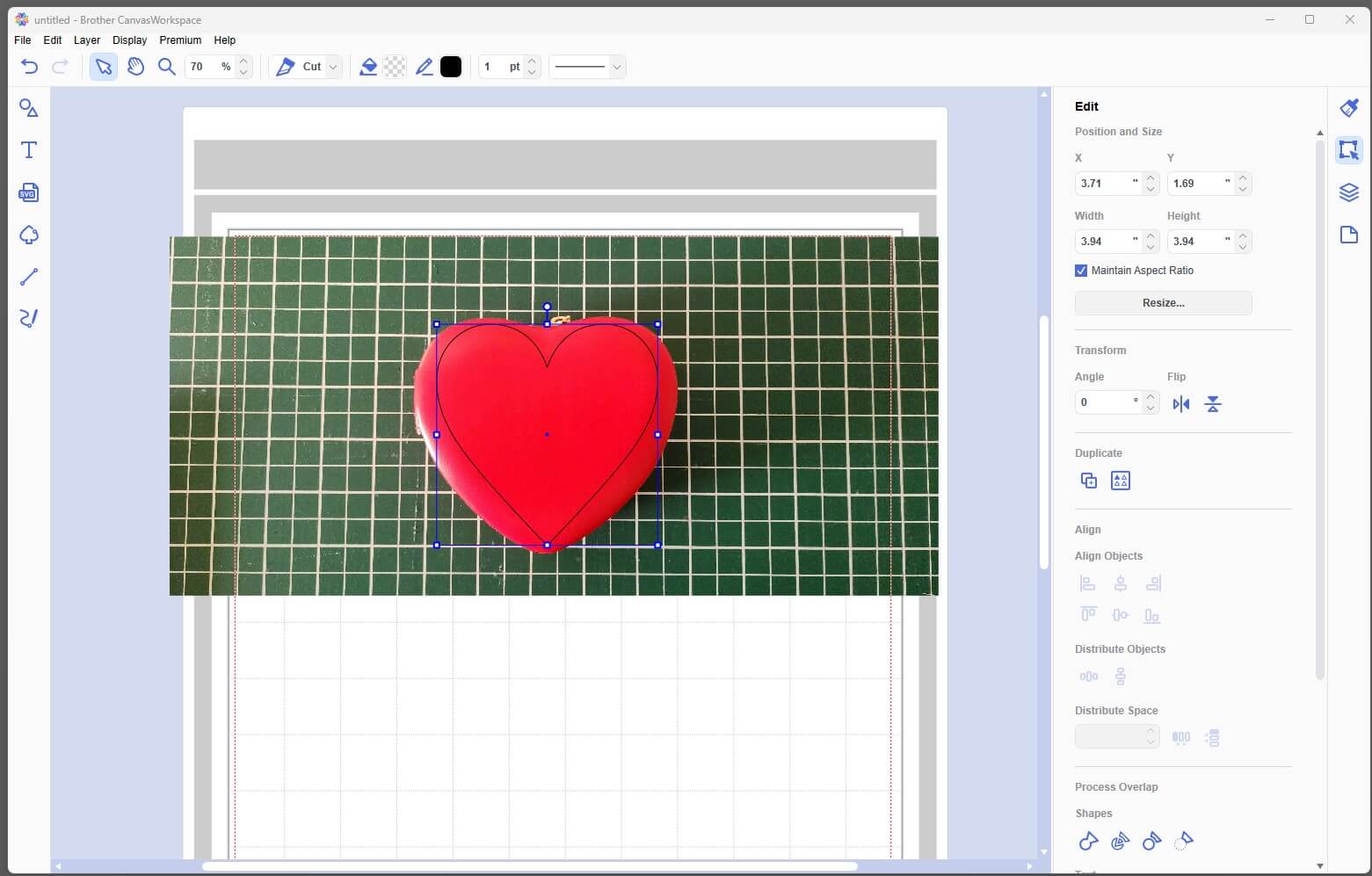Viewport: 1372px width, 876px height.
Task: Click the black line color swatch
Action: point(451,67)
